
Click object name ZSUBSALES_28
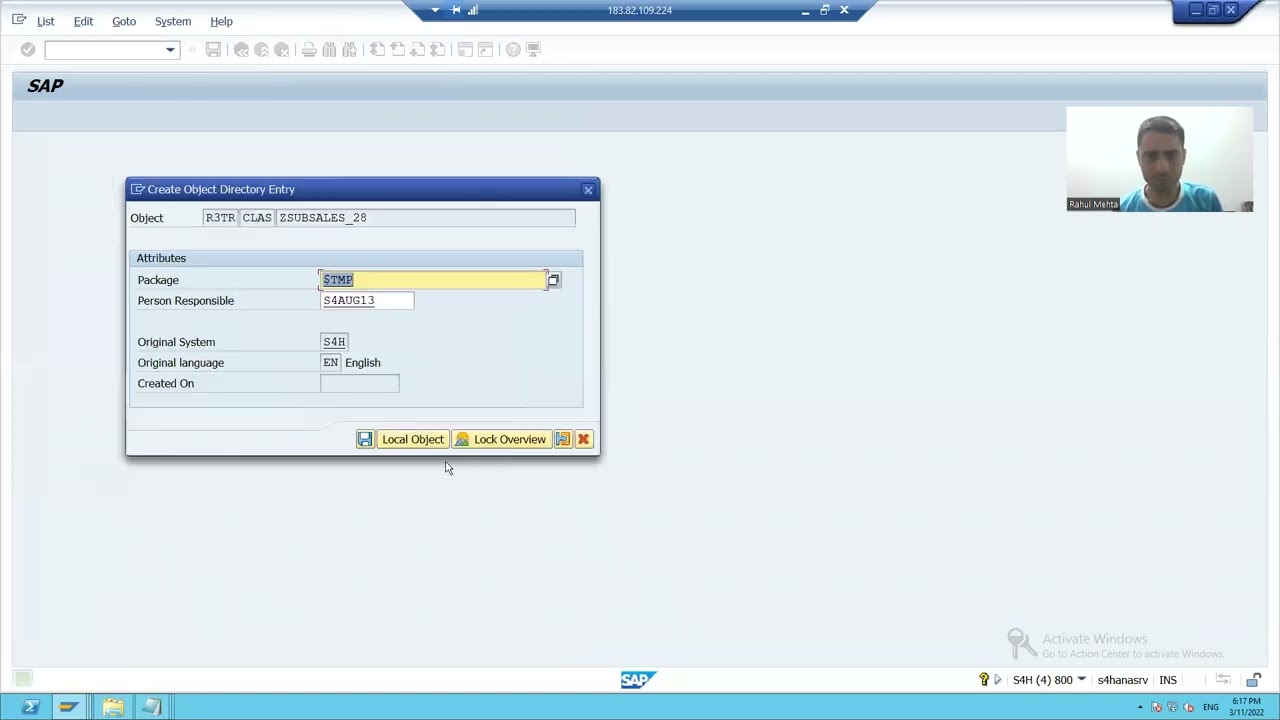click(x=427, y=218)
